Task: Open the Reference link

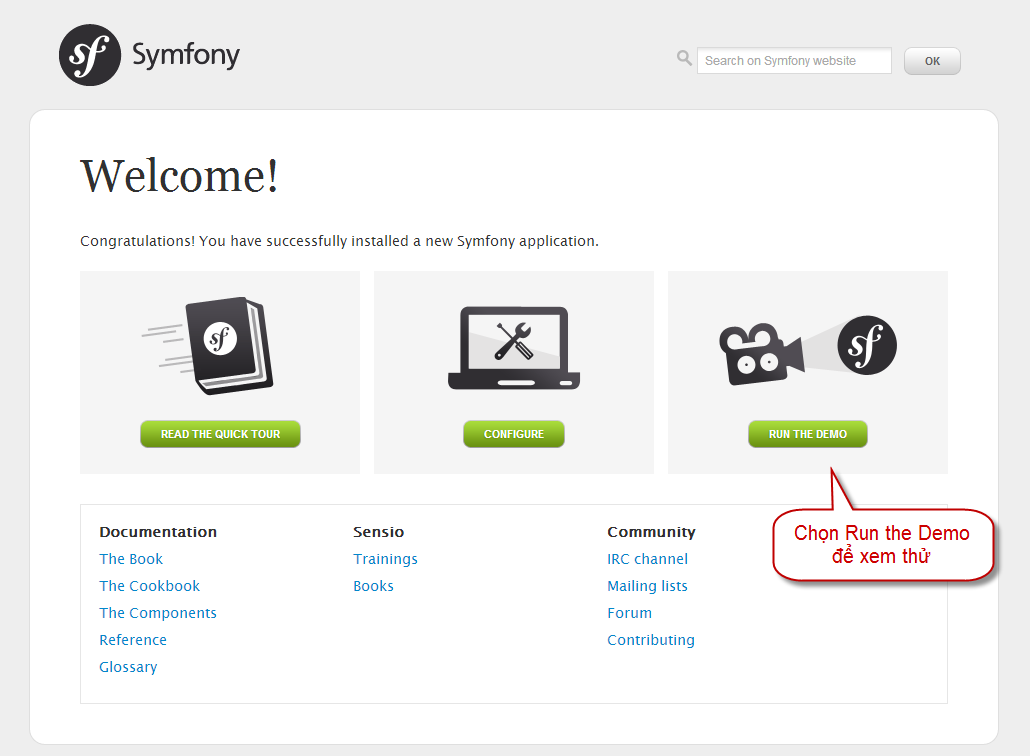Action: pos(133,640)
